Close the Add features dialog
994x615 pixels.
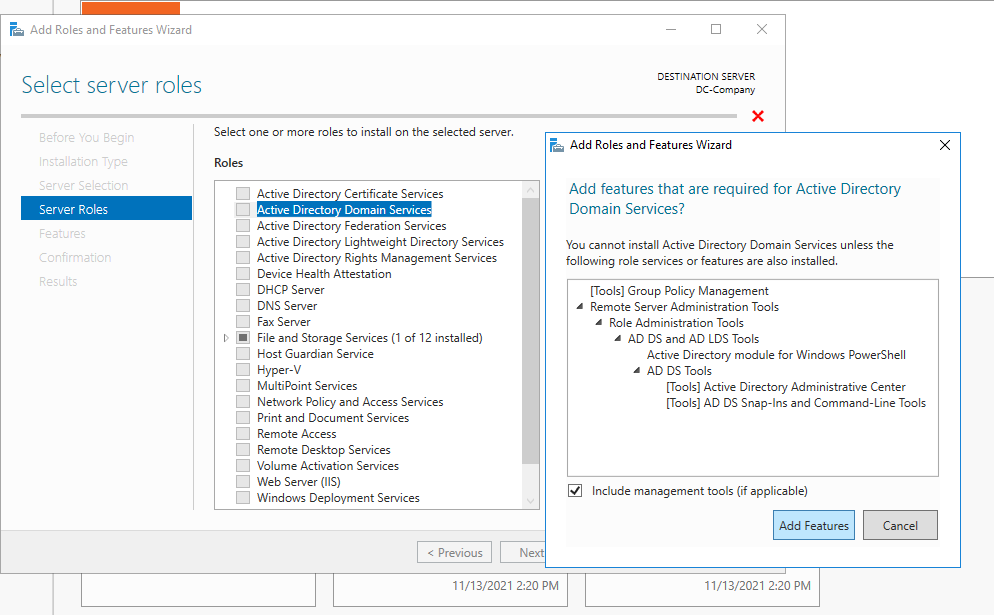944,145
